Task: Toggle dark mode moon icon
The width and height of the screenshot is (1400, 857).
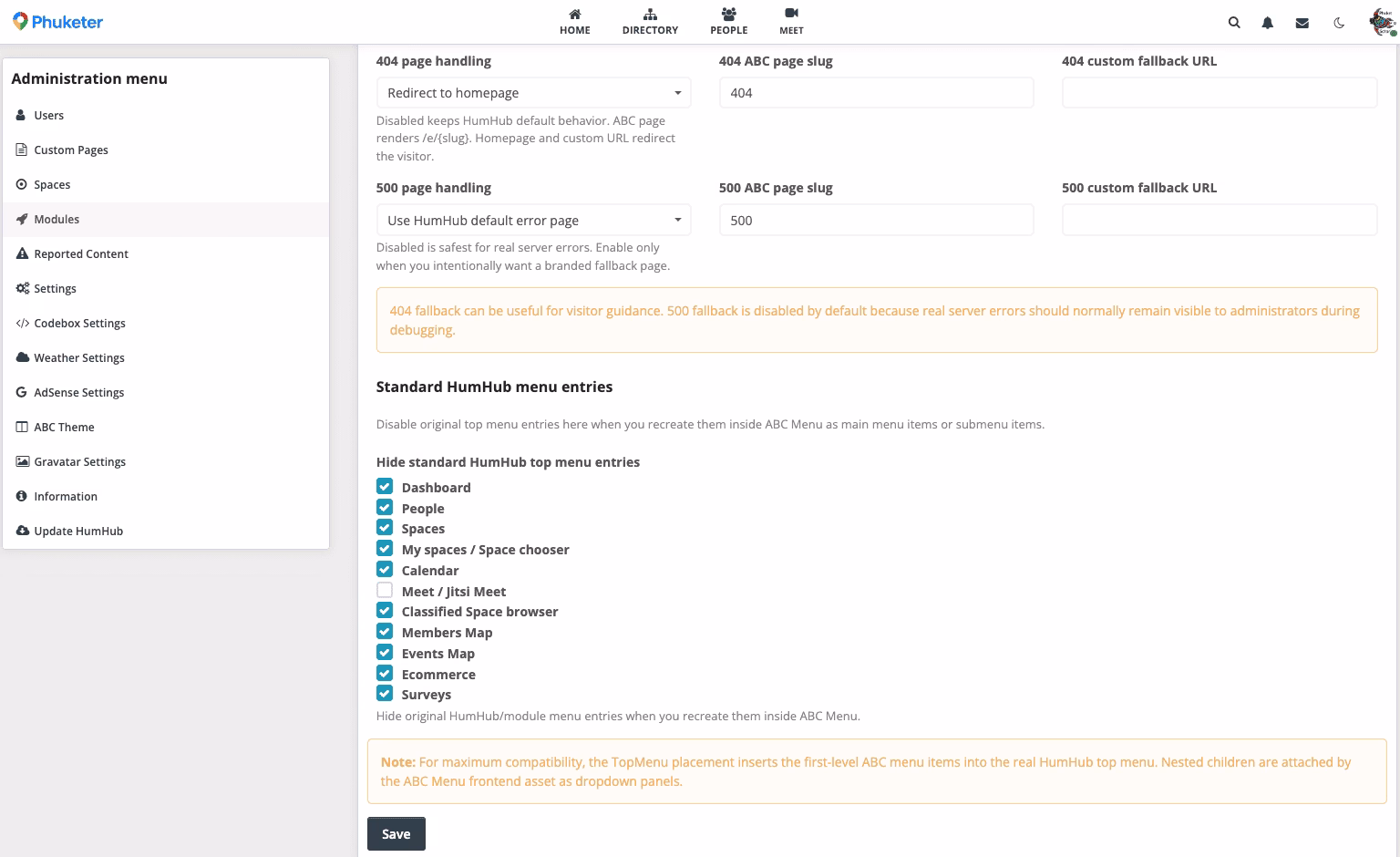Action: [x=1339, y=23]
